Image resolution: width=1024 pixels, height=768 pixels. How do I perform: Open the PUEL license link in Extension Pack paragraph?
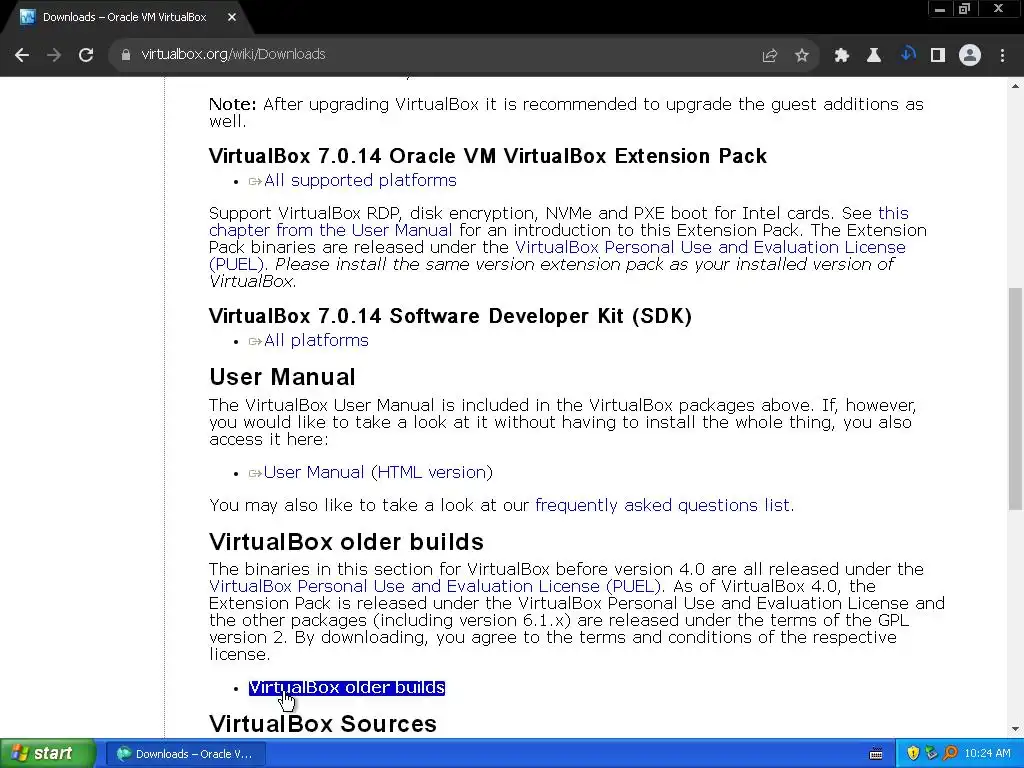coord(557,256)
